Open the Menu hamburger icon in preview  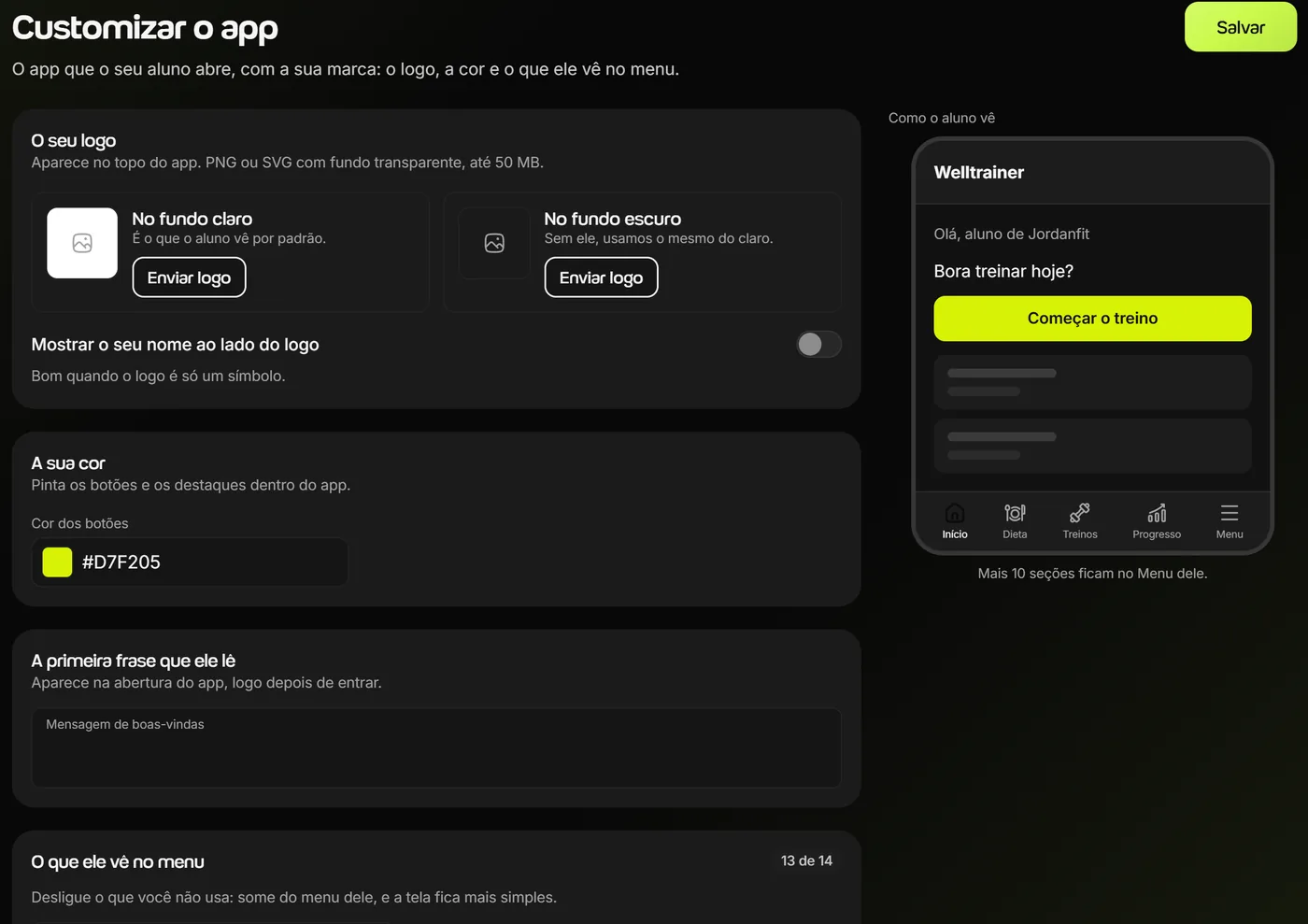[1230, 513]
